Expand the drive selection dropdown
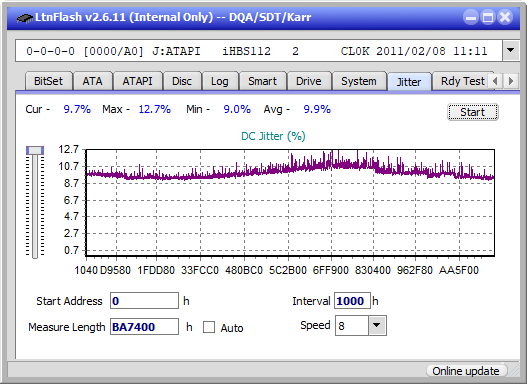Image resolution: width=527 pixels, height=384 pixels. pyautogui.click(x=511, y=50)
